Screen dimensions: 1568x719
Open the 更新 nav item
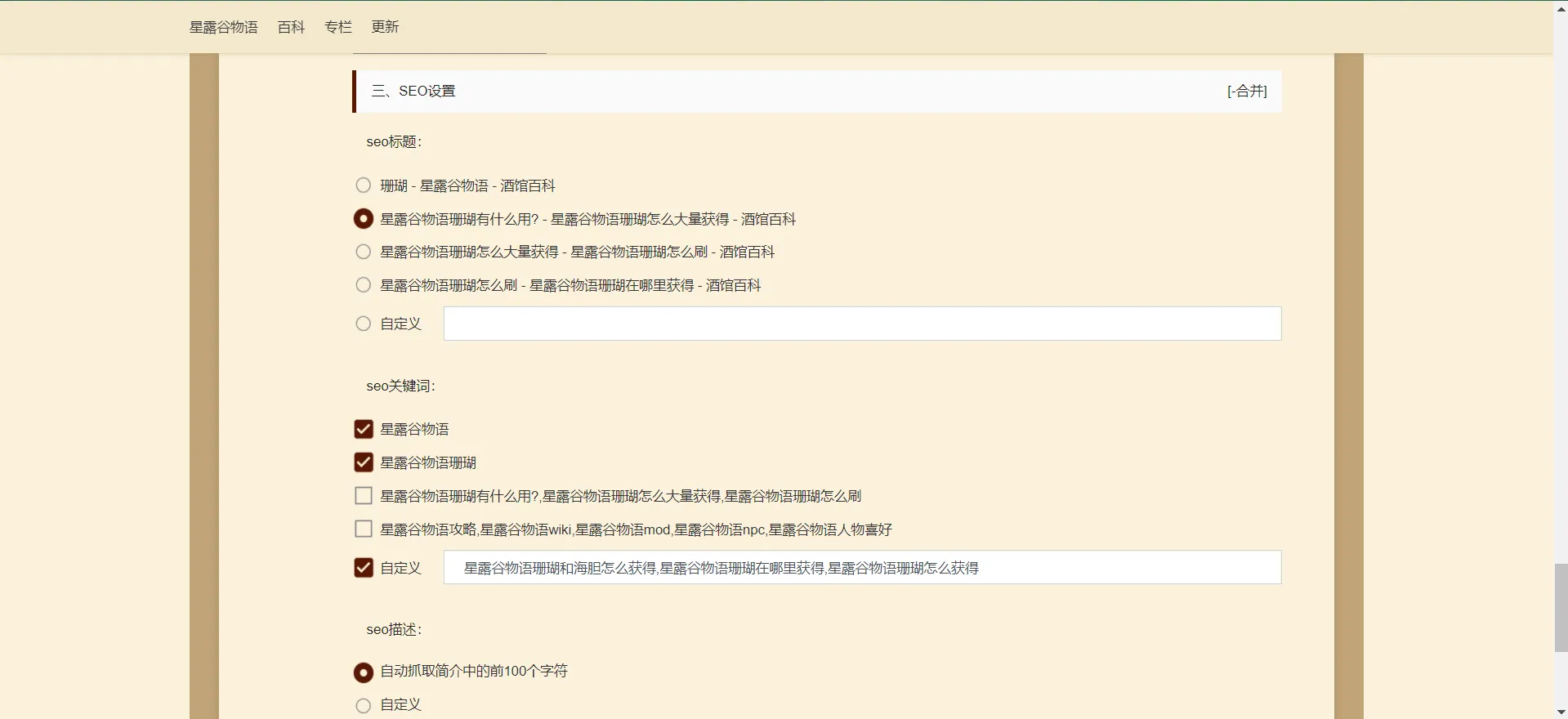(x=385, y=27)
